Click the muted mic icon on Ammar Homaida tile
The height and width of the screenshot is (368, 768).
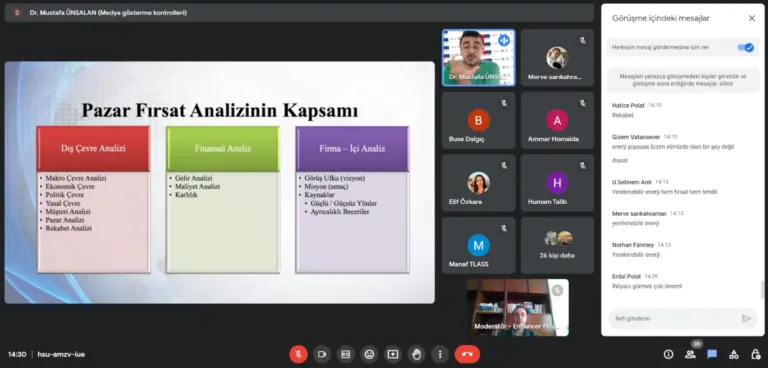[x=582, y=103]
